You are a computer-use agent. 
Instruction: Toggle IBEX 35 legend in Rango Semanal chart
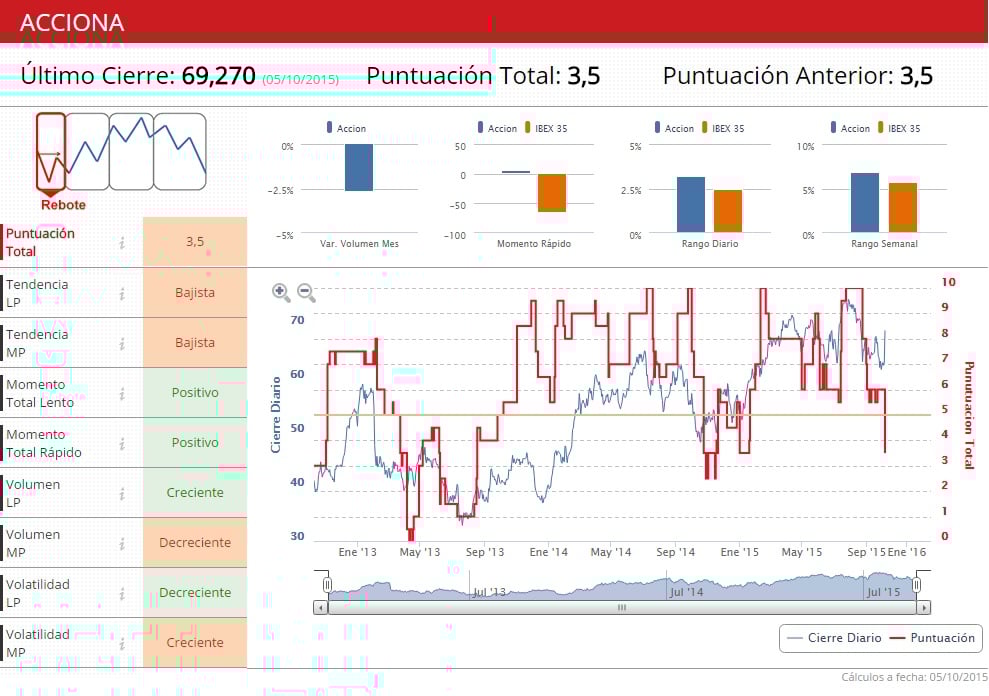(899, 128)
